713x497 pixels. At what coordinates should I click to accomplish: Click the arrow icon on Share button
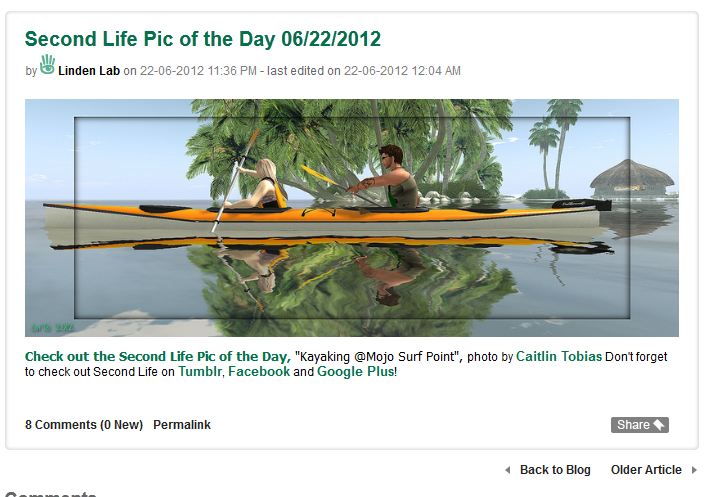coord(660,425)
